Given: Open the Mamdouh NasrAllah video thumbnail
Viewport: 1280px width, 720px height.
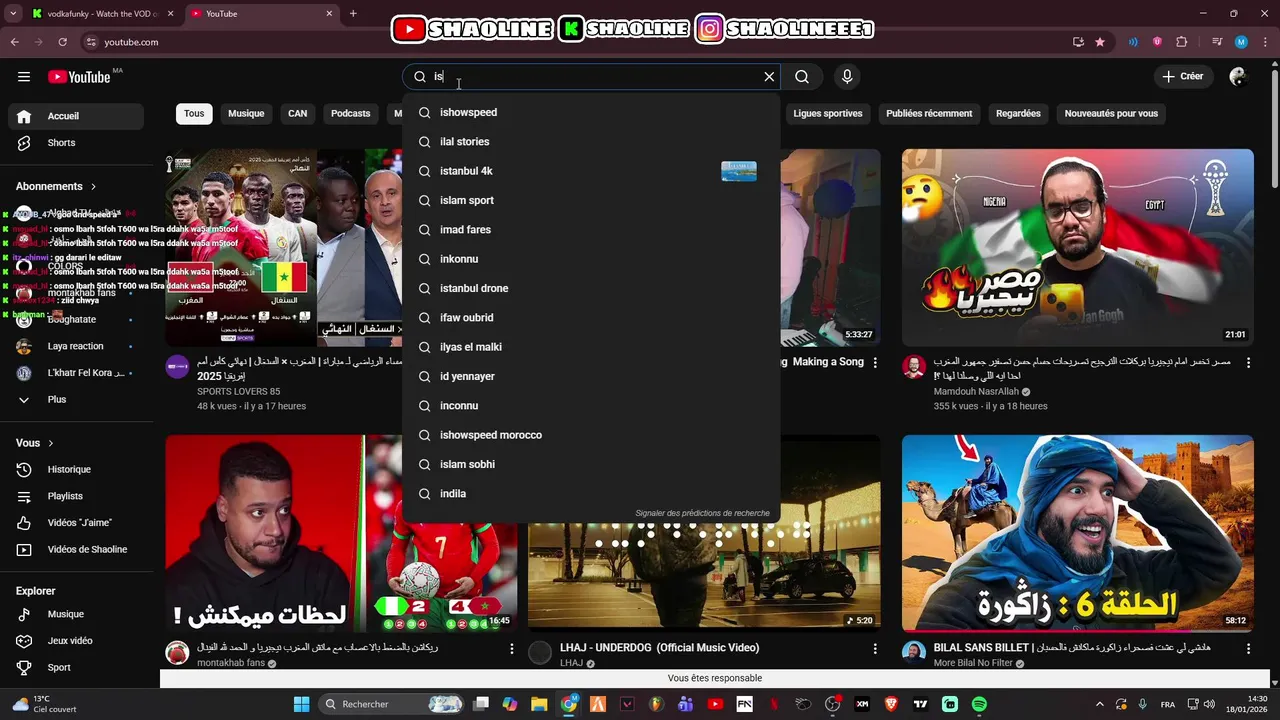Looking at the screenshot, I should (x=1078, y=248).
